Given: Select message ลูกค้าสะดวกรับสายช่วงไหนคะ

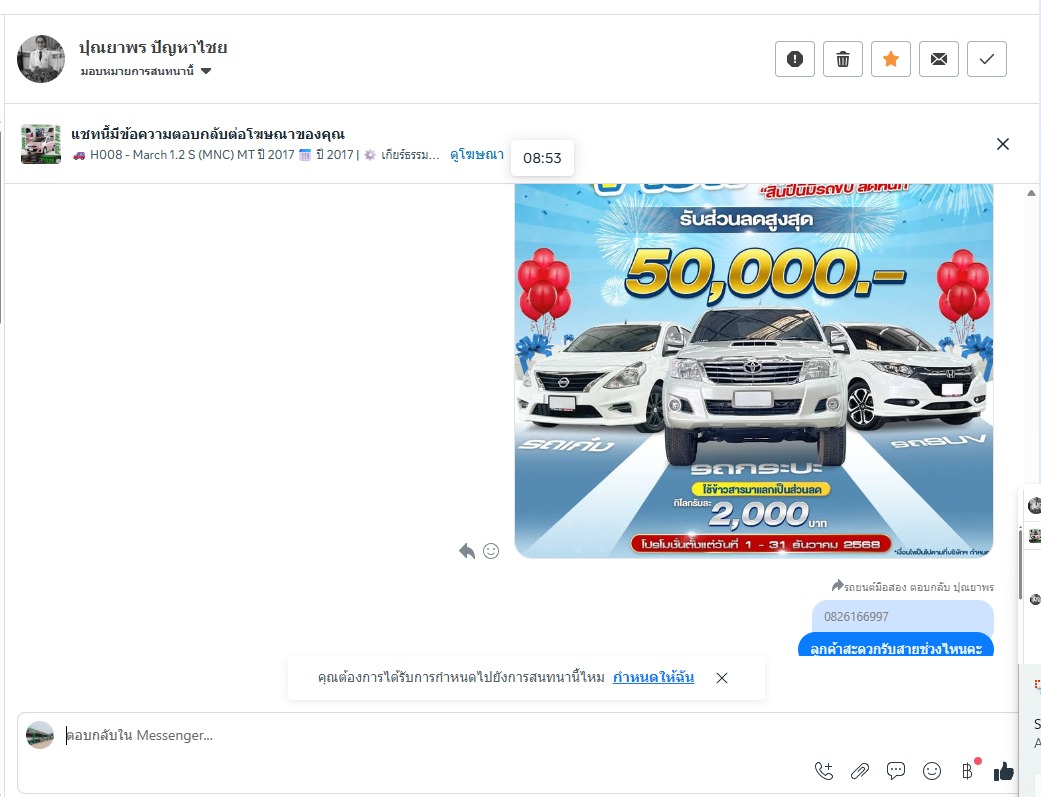Looking at the screenshot, I should (x=896, y=646).
